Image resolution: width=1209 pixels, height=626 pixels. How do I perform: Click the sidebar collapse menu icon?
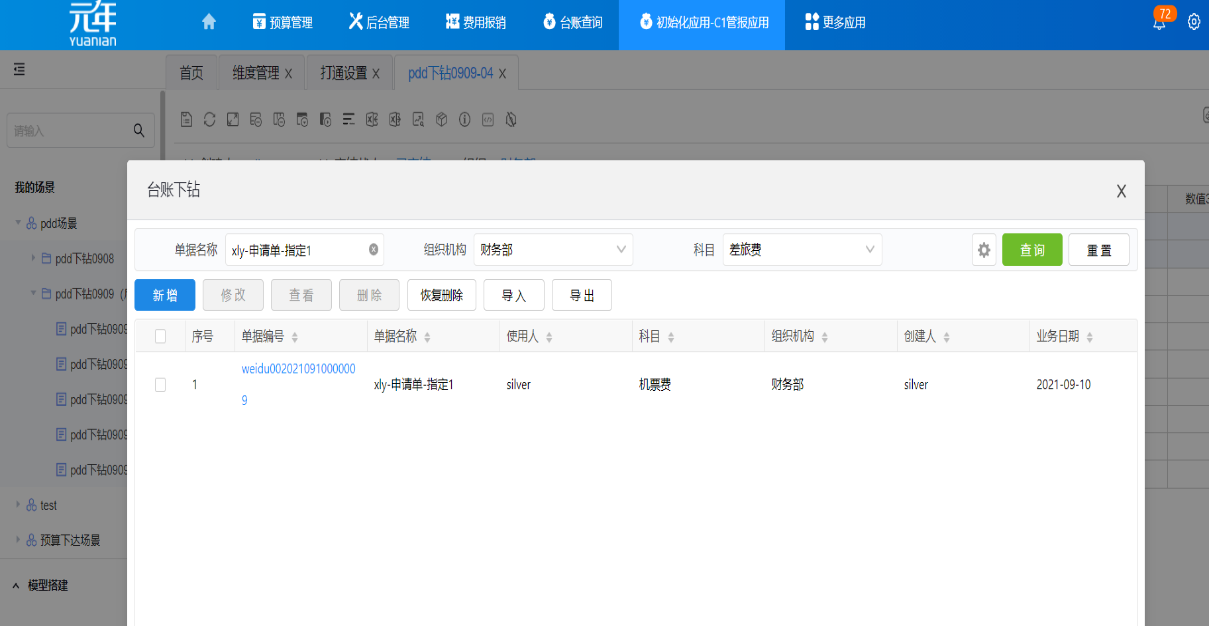point(19,70)
